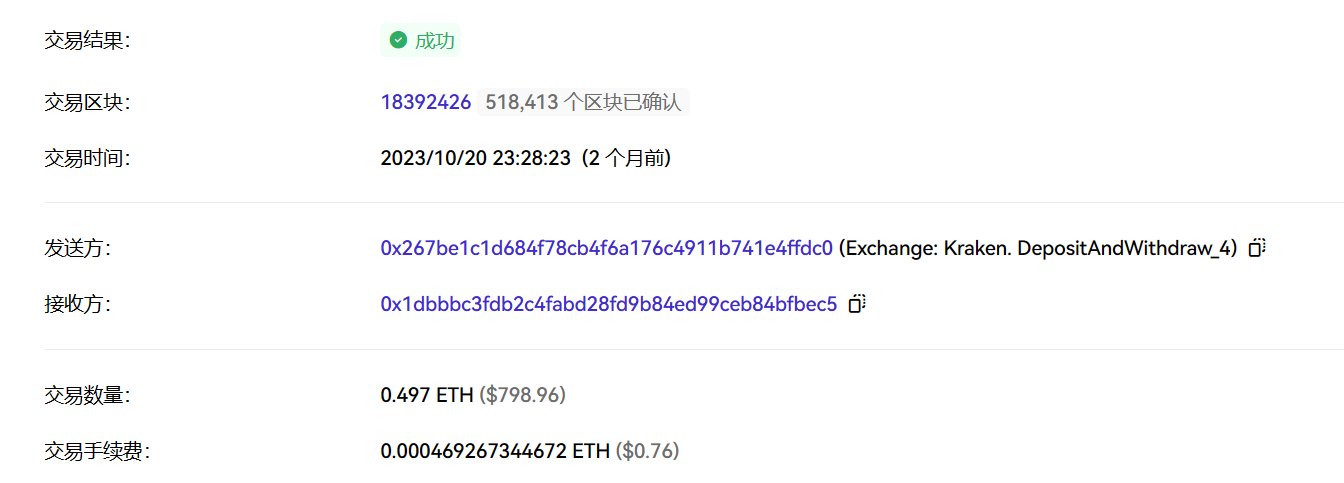Click the 接收方 field label

coord(77,304)
